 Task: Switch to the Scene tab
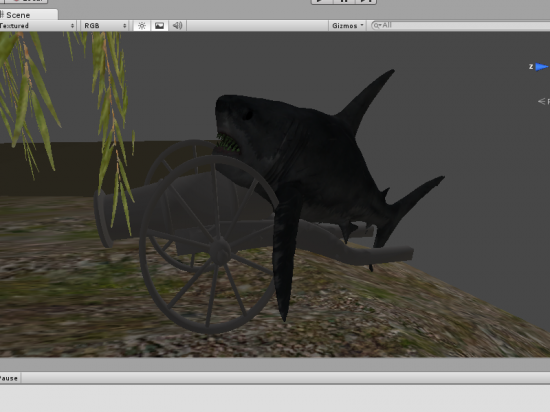click(28, 15)
